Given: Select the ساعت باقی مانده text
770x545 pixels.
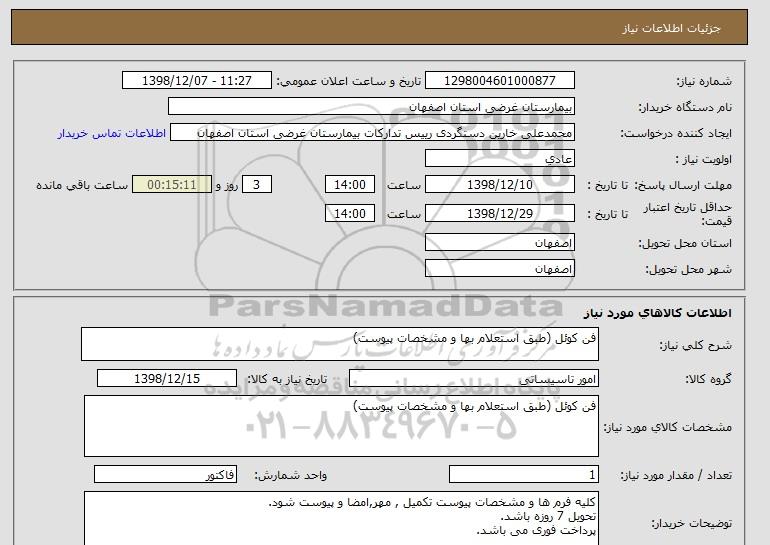Looking at the screenshot, I should pyautogui.click(x=82, y=185).
